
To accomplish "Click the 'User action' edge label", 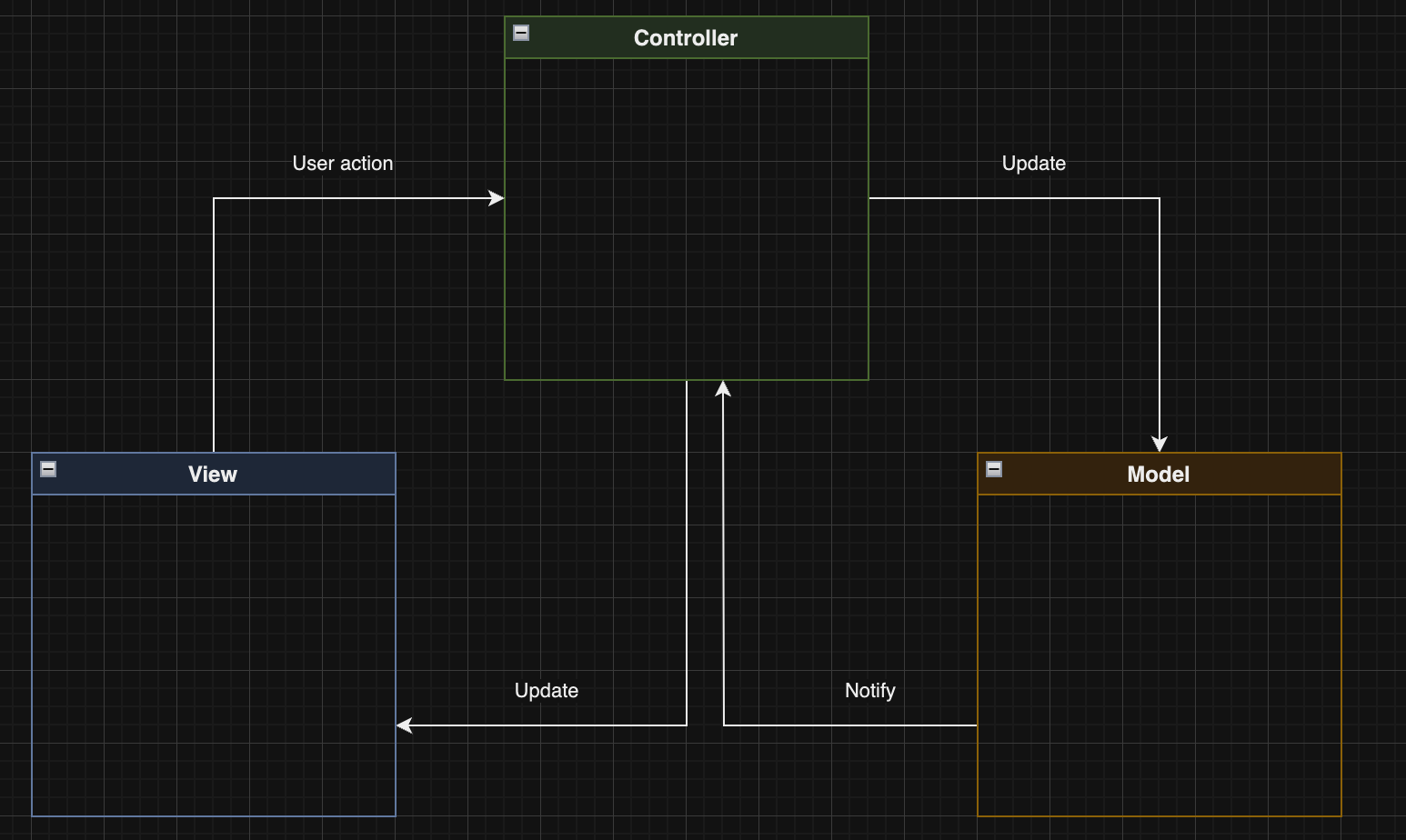I will (343, 164).
